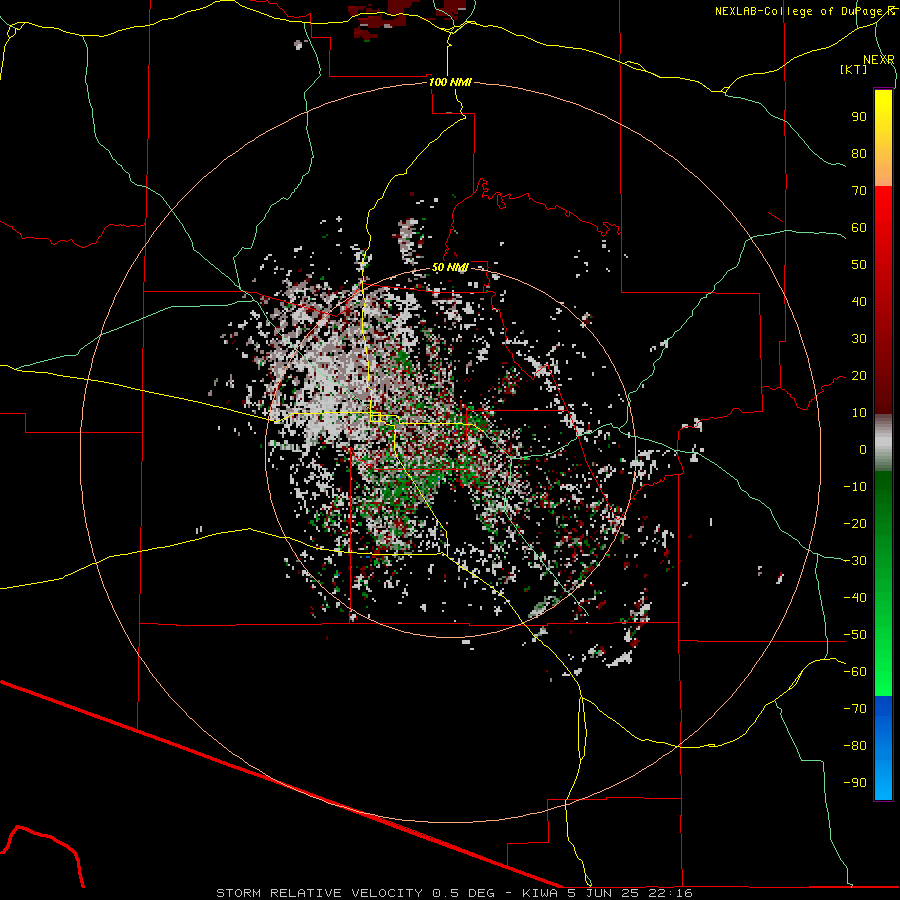This screenshot has width=900, height=900.
Task: Click the 10 value on the velocity scale
Action: pos(859,413)
